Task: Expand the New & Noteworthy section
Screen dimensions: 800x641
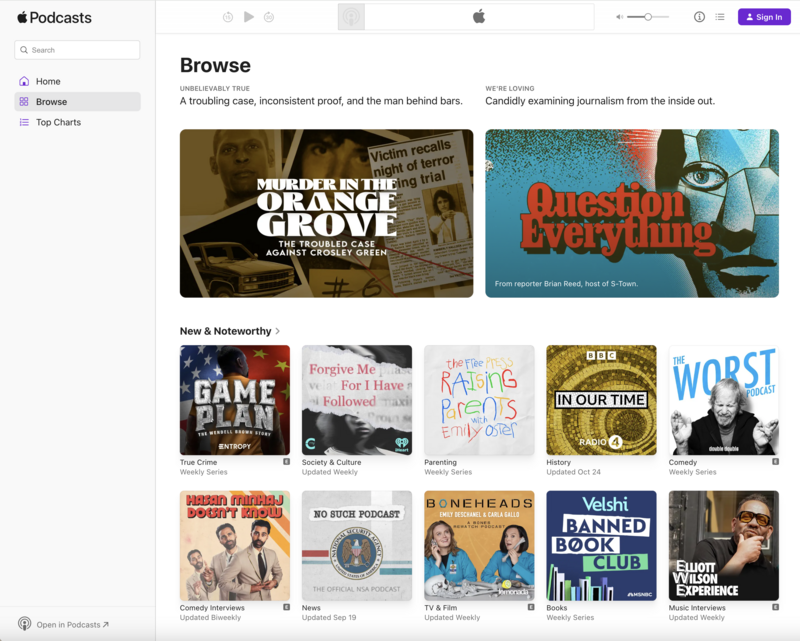Action: (x=230, y=331)
